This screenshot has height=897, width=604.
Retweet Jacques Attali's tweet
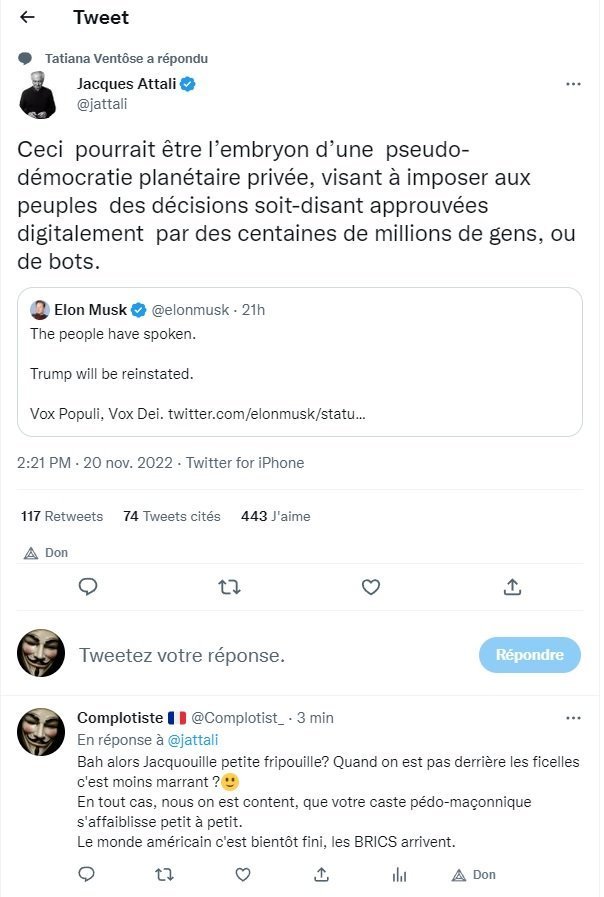(x=229, y=587)
